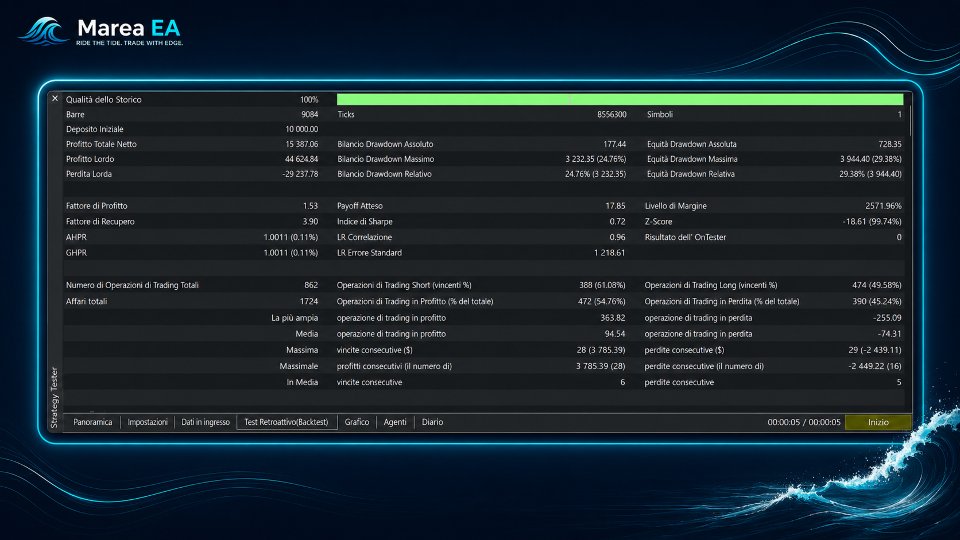Click the Perdita Lorda value -29 237.78
The width and height of the screenshot is (960, 540).
[x=300, y=174]
